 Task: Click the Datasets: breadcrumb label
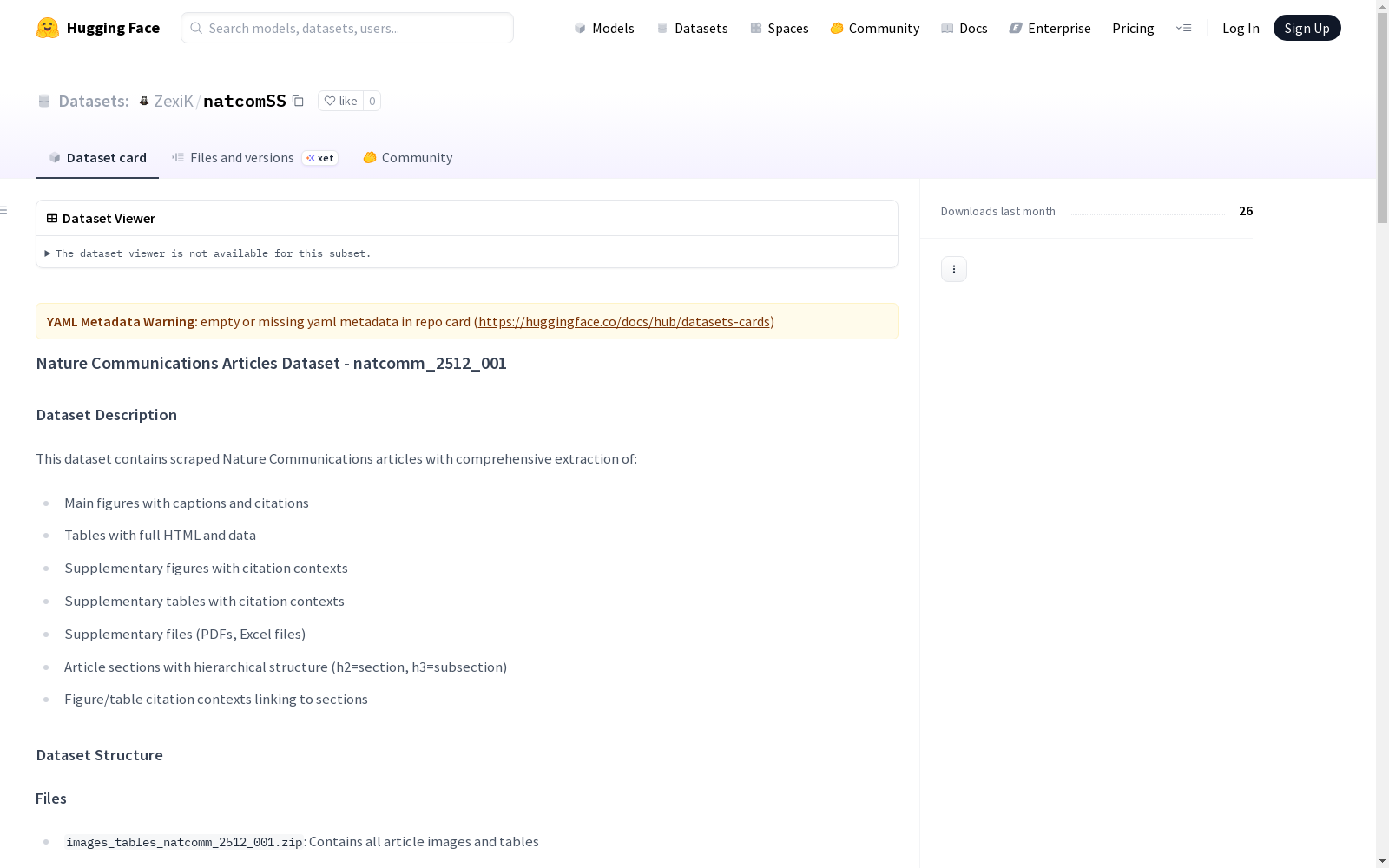click(93, 101)
